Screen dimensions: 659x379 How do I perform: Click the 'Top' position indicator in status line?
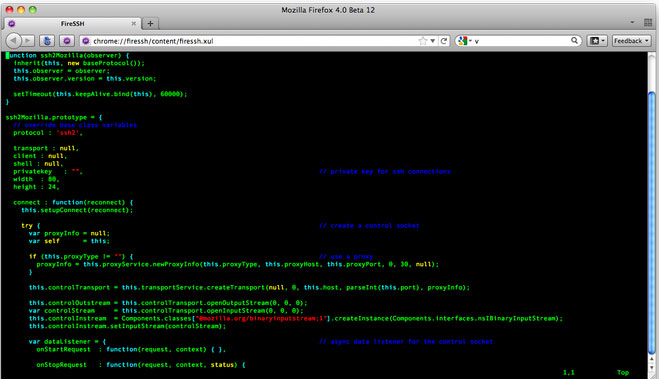(623, 372)
